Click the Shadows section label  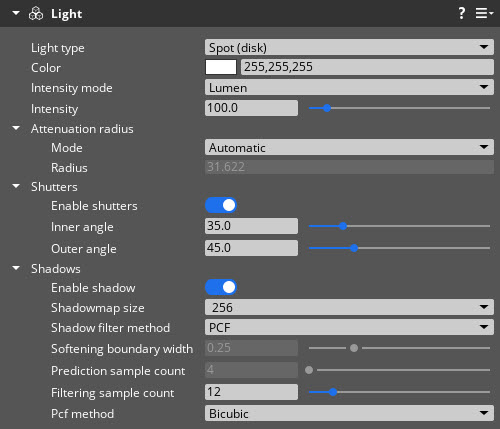coord(56,269)
